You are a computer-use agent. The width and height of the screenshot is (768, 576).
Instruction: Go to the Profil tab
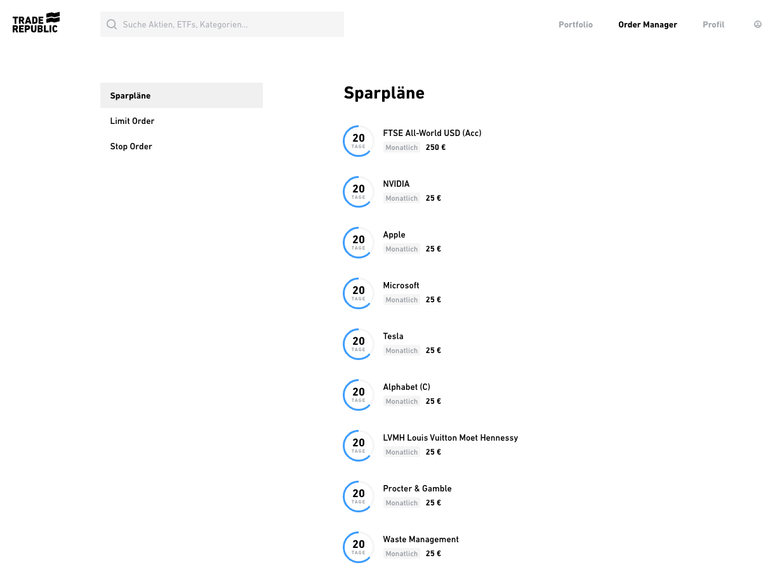713,24
